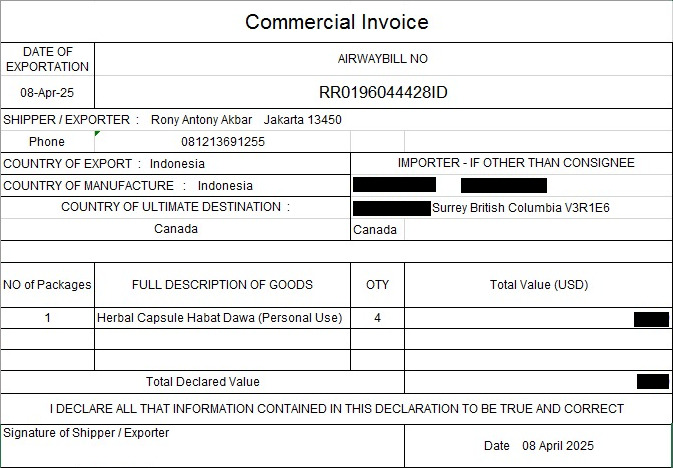
Task: Click the 08-Apr-25 exportation date cell
Action: [47, 92]
